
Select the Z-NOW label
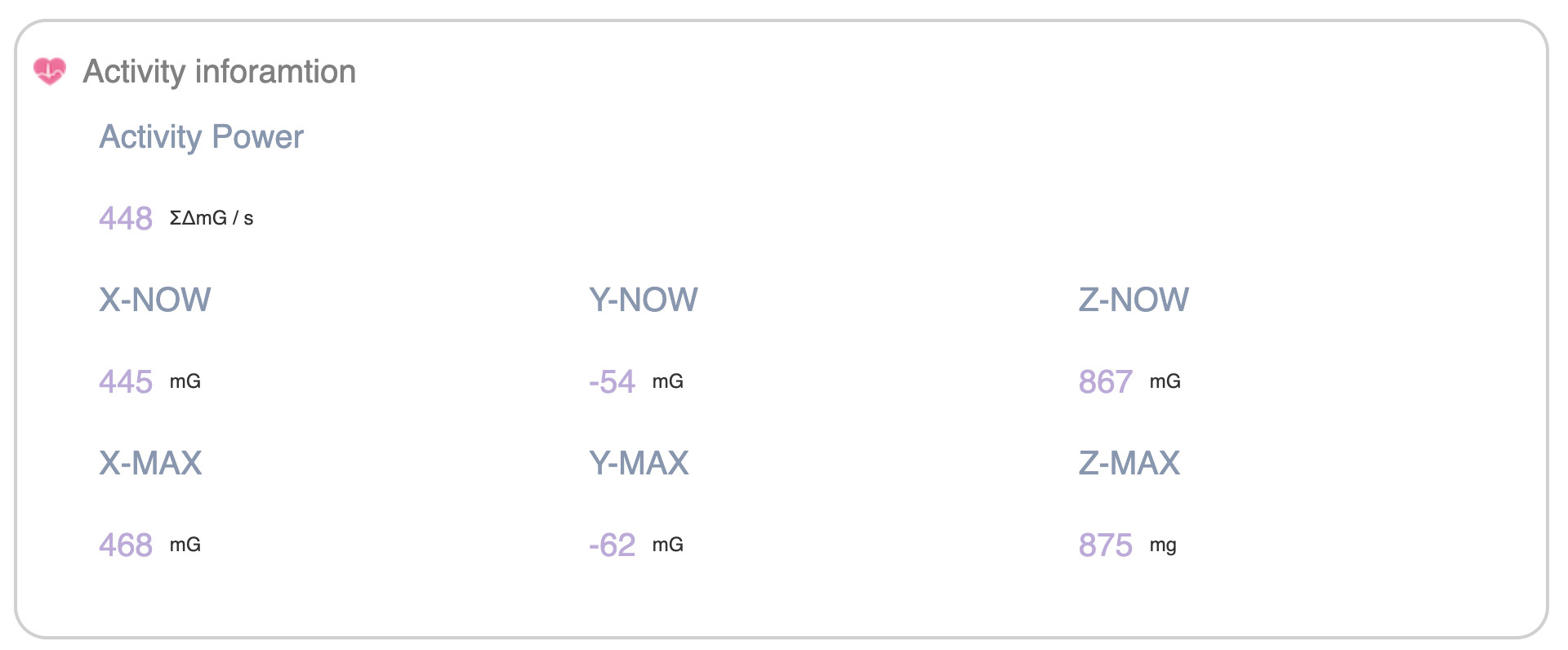tap(1134, 301)
